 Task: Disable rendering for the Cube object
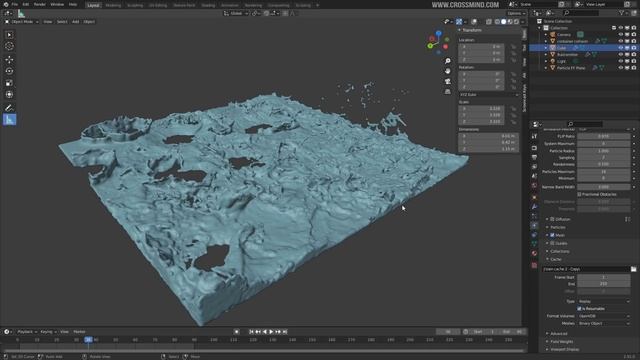pyautogui.click(x=633, y=48)
